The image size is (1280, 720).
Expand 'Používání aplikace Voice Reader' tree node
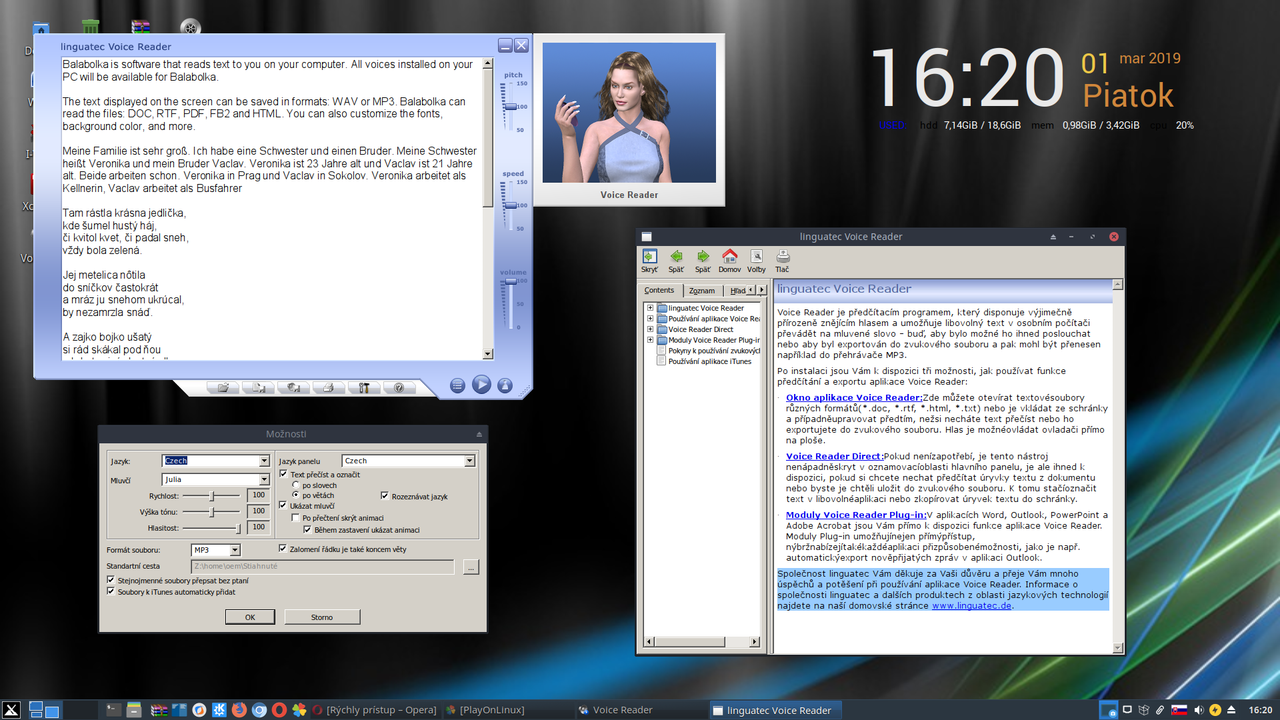click(650, 319)
